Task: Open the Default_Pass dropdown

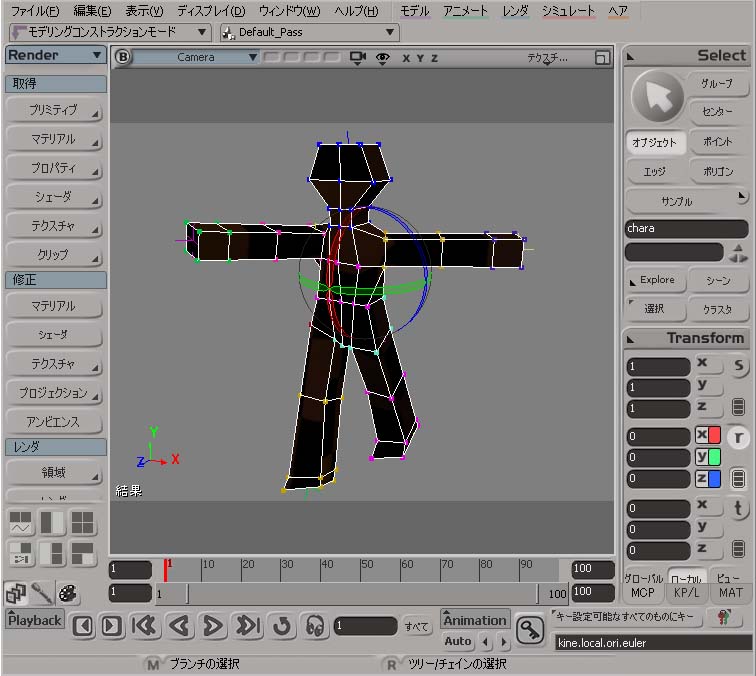Action: (x=310, y=33)
